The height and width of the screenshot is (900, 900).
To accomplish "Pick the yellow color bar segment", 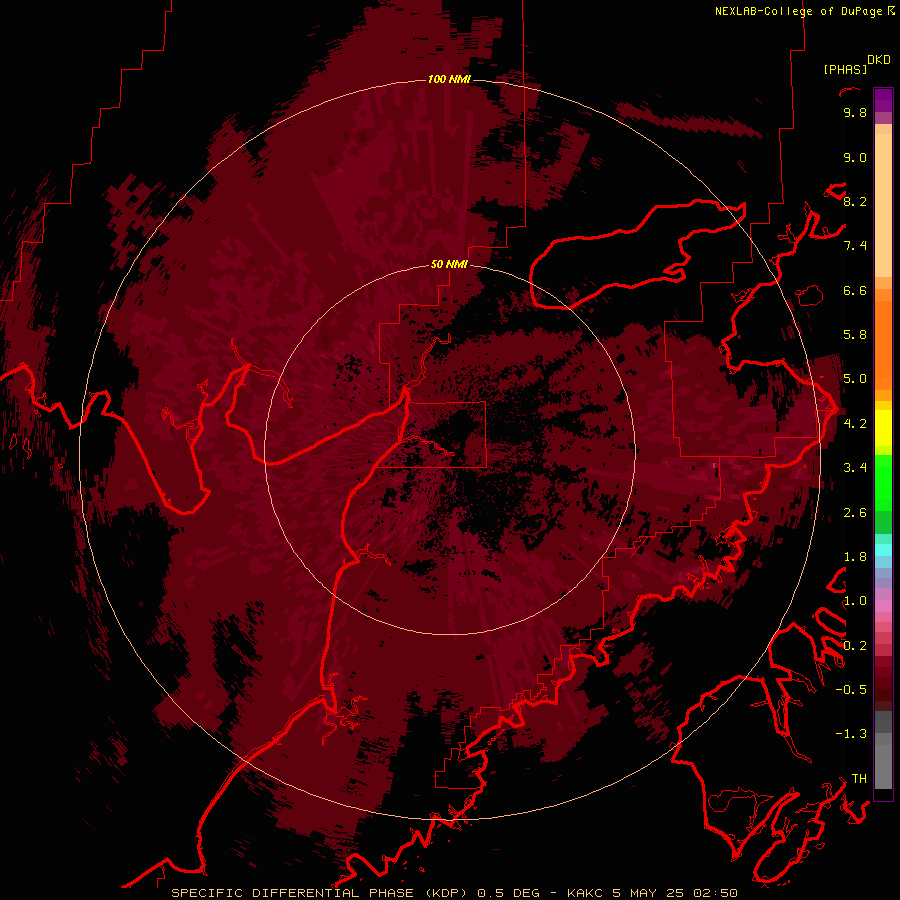I will click(883, 428).
